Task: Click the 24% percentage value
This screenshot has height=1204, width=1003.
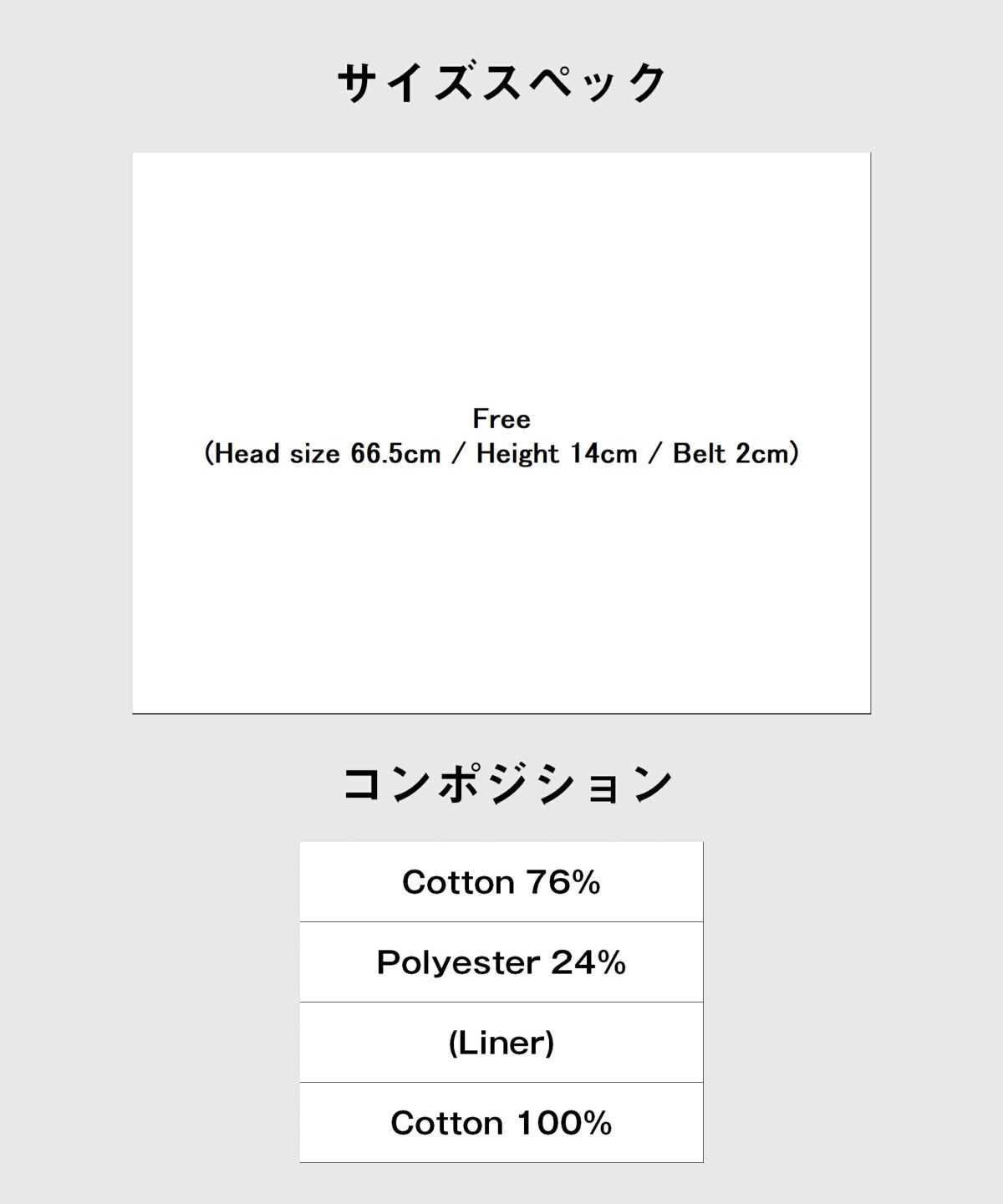Action: coord(588,962)
